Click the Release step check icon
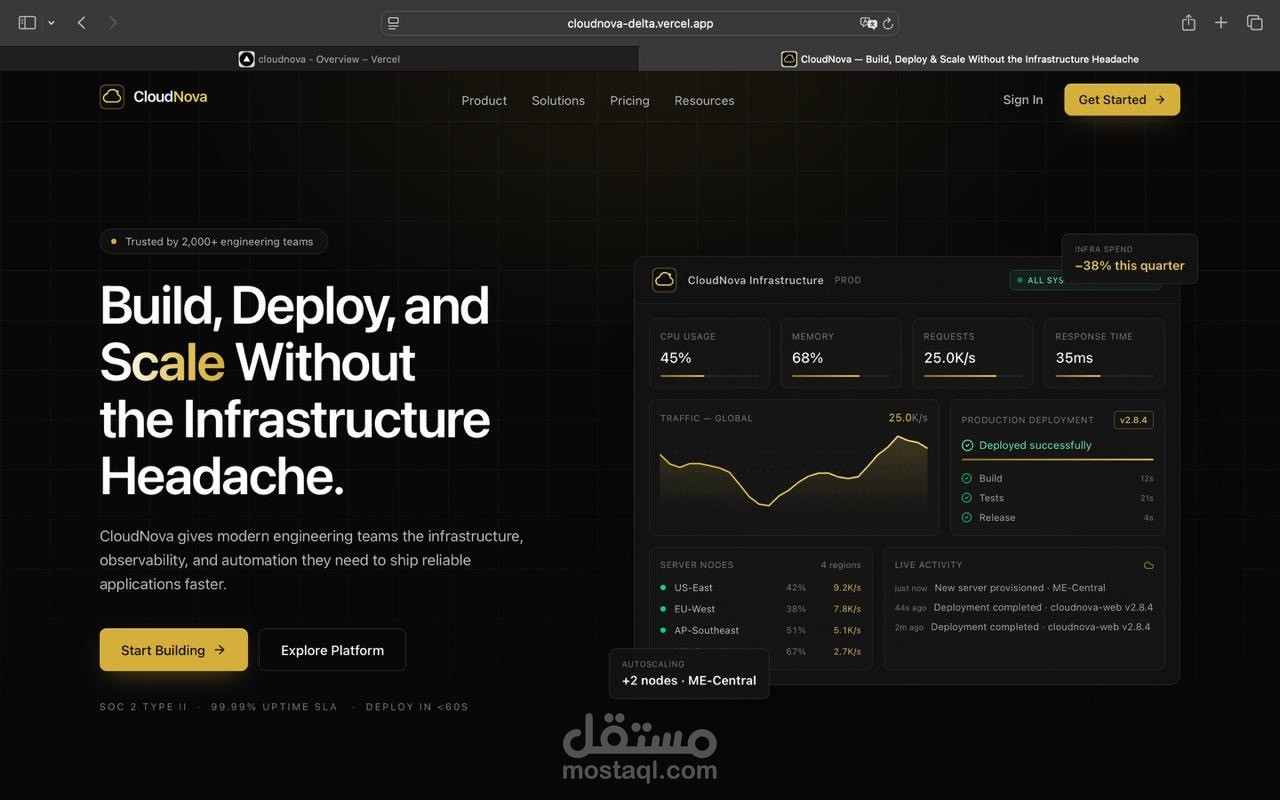Screen dimensions: 1280x800 point(967,518)
